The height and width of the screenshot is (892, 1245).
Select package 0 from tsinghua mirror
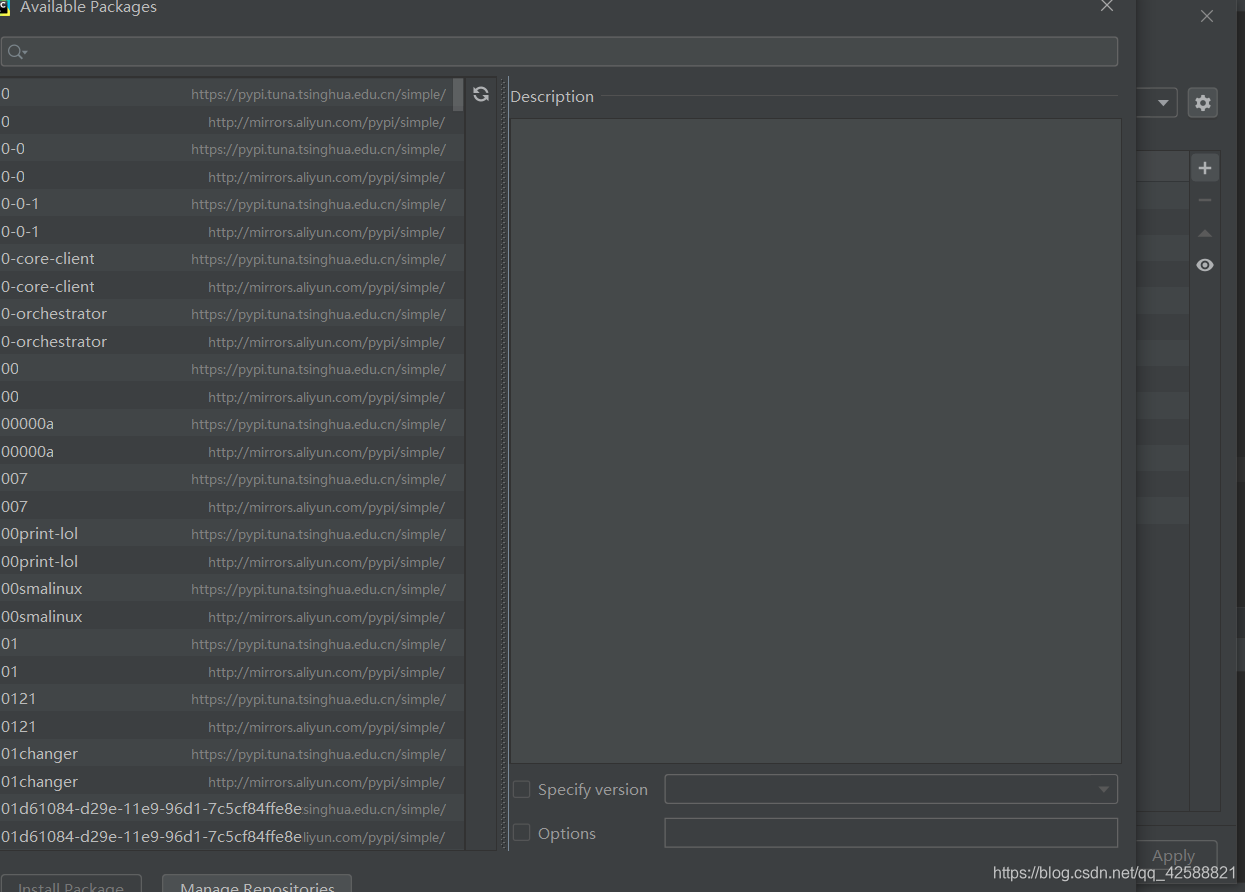pos(226,94)
